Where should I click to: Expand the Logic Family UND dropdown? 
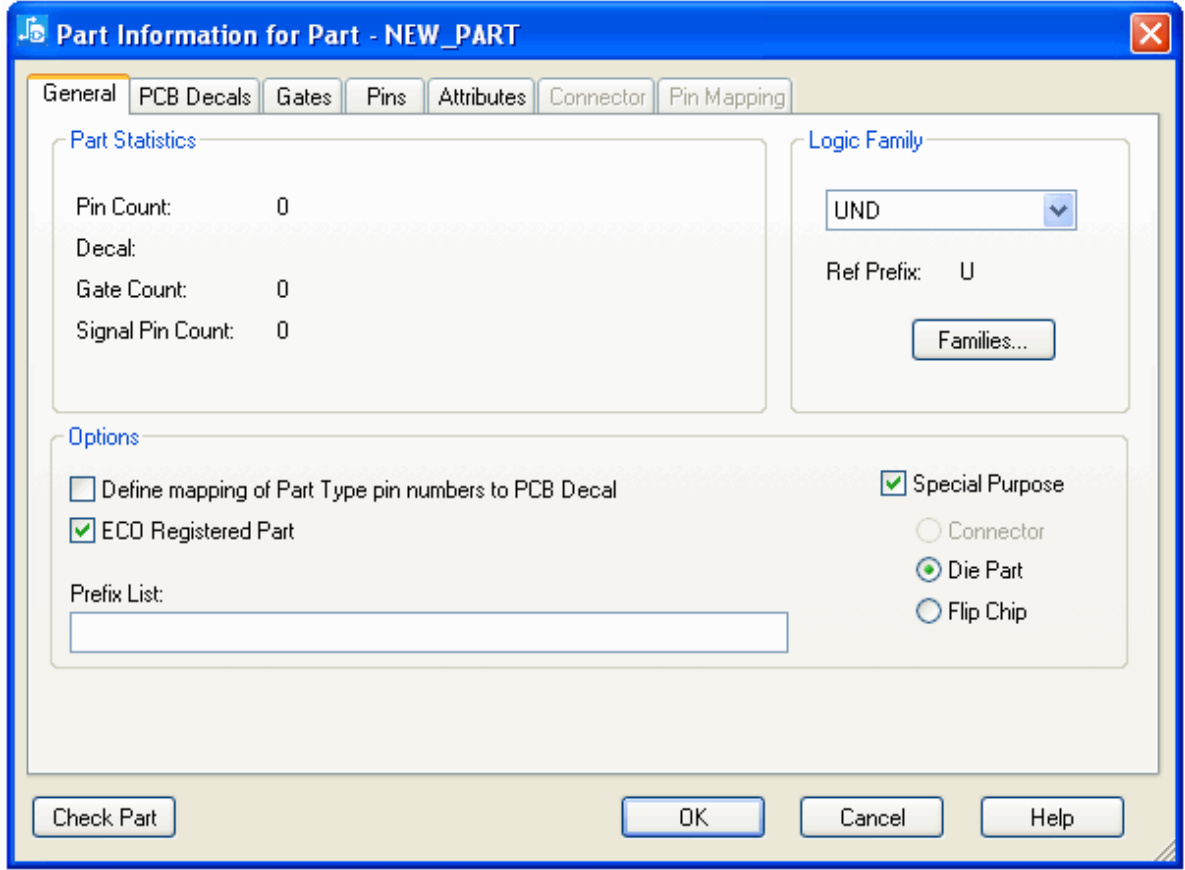coord(1058,211)
